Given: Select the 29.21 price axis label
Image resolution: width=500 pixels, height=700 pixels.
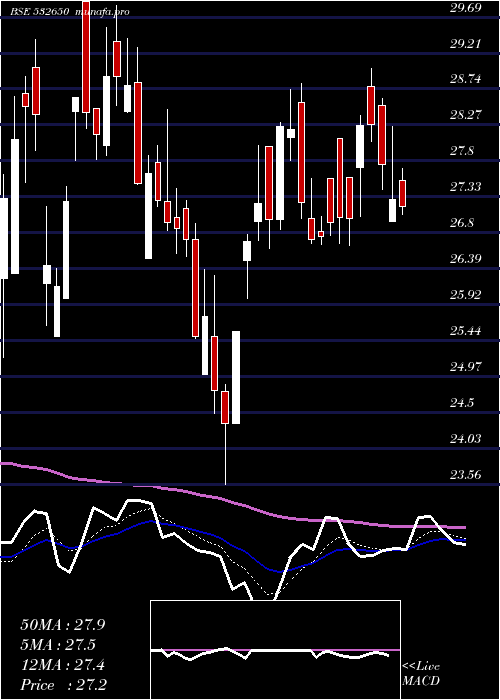Looking at the screenshot, I should pos(465,44).
